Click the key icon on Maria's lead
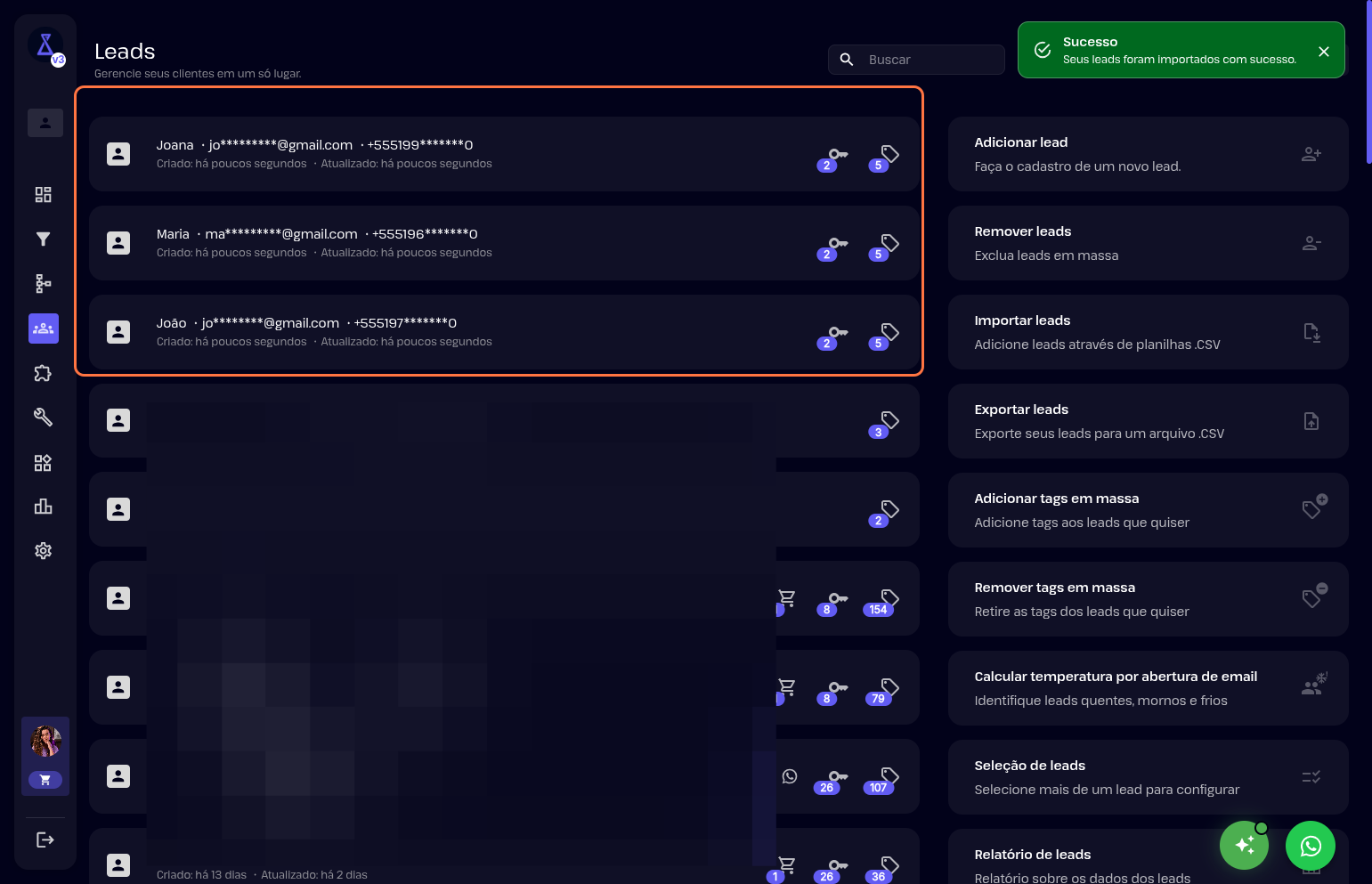 coord(837,244)
